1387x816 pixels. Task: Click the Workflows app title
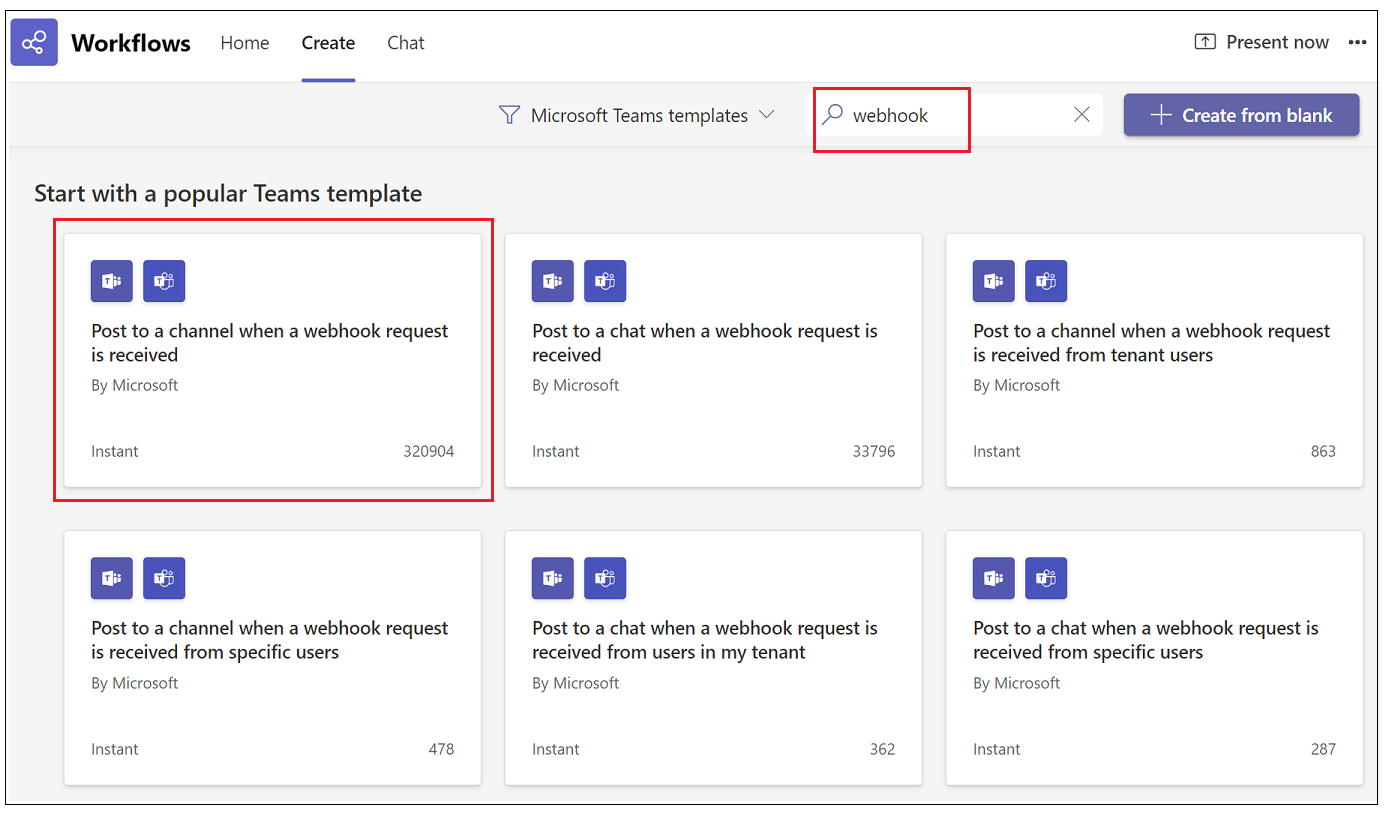tap(131, 43)
